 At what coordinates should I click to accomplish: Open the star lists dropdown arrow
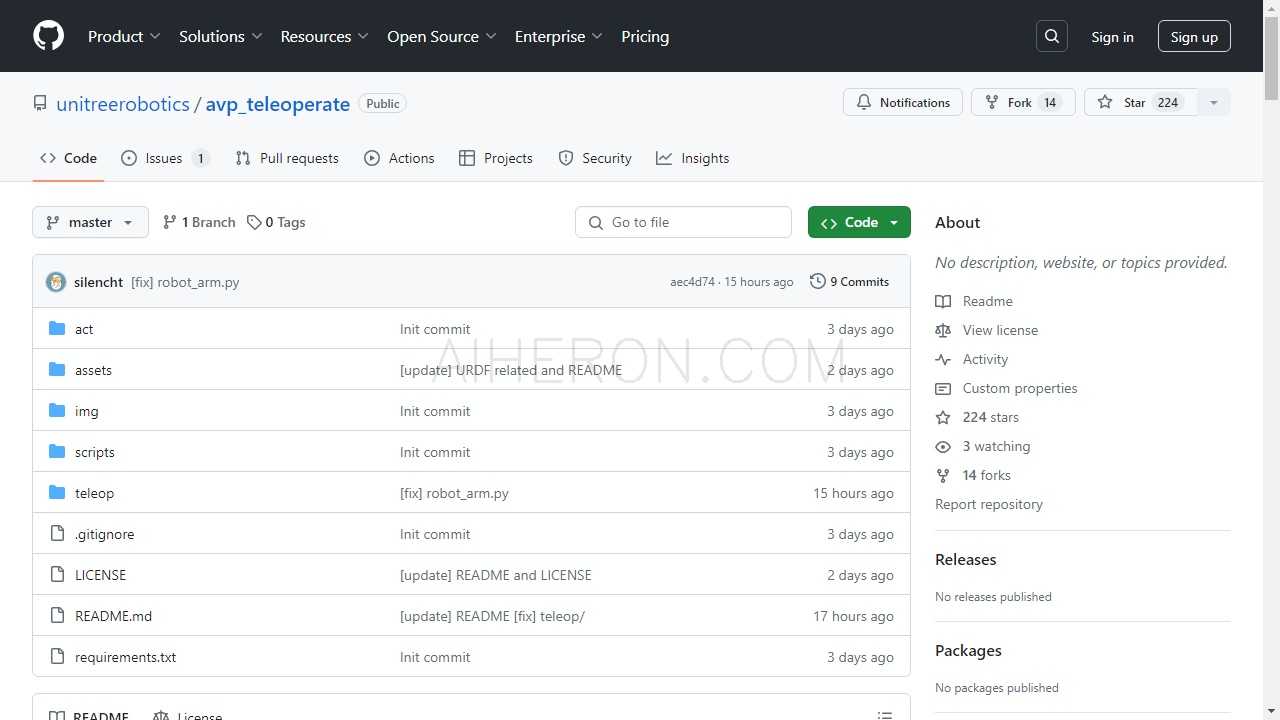pos(1214,102)
